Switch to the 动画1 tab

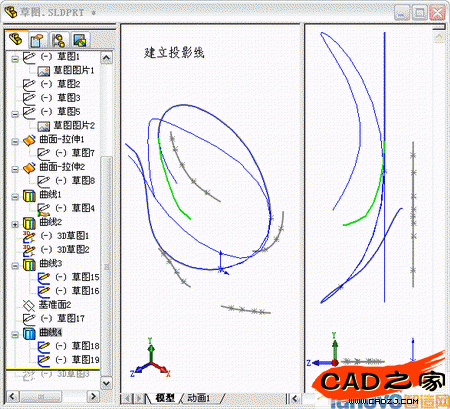click(199, 398)
